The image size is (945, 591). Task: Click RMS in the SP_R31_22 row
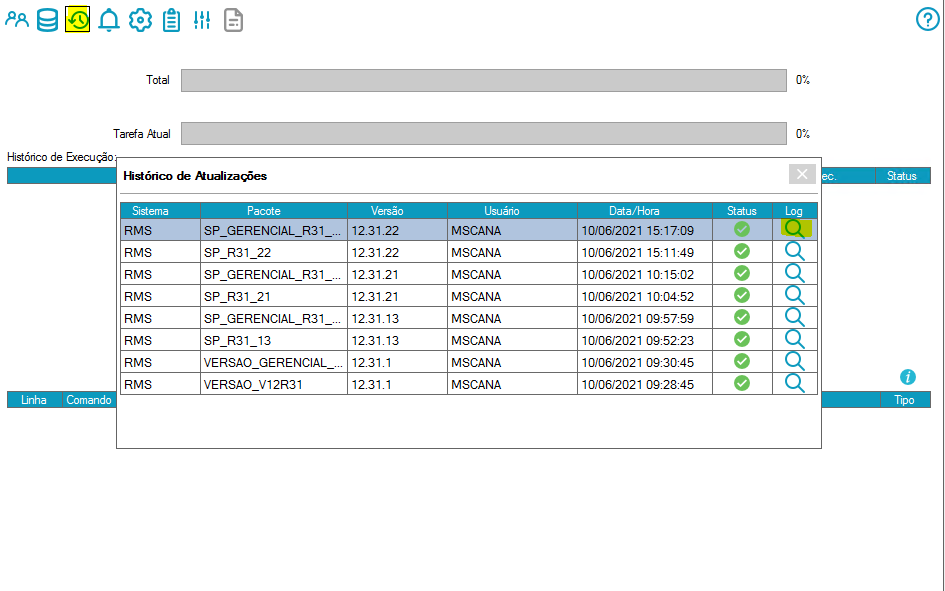[138, 252]
